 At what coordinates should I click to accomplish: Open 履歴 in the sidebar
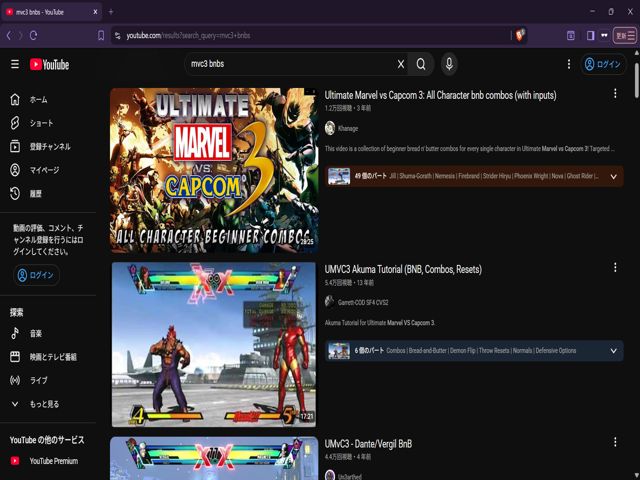click(48, 193)
